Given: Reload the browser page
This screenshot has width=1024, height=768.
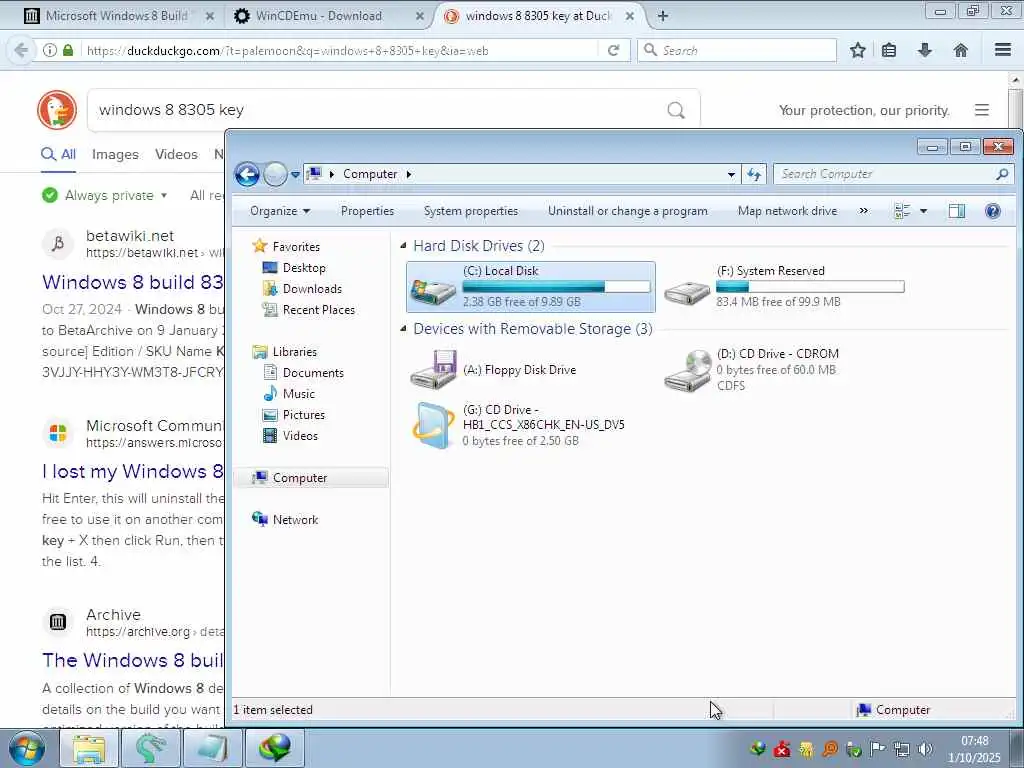Looking at the screenshot, I should 613,50.
